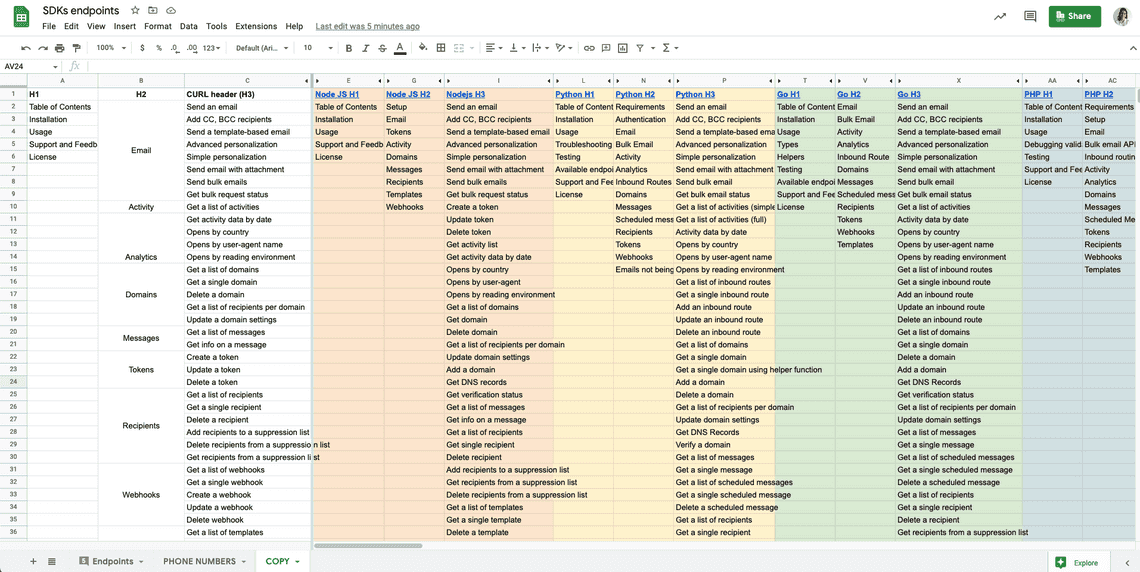Follow the Python H3 link
Screen dimensions: 1140x572
(x=697, y=94)
